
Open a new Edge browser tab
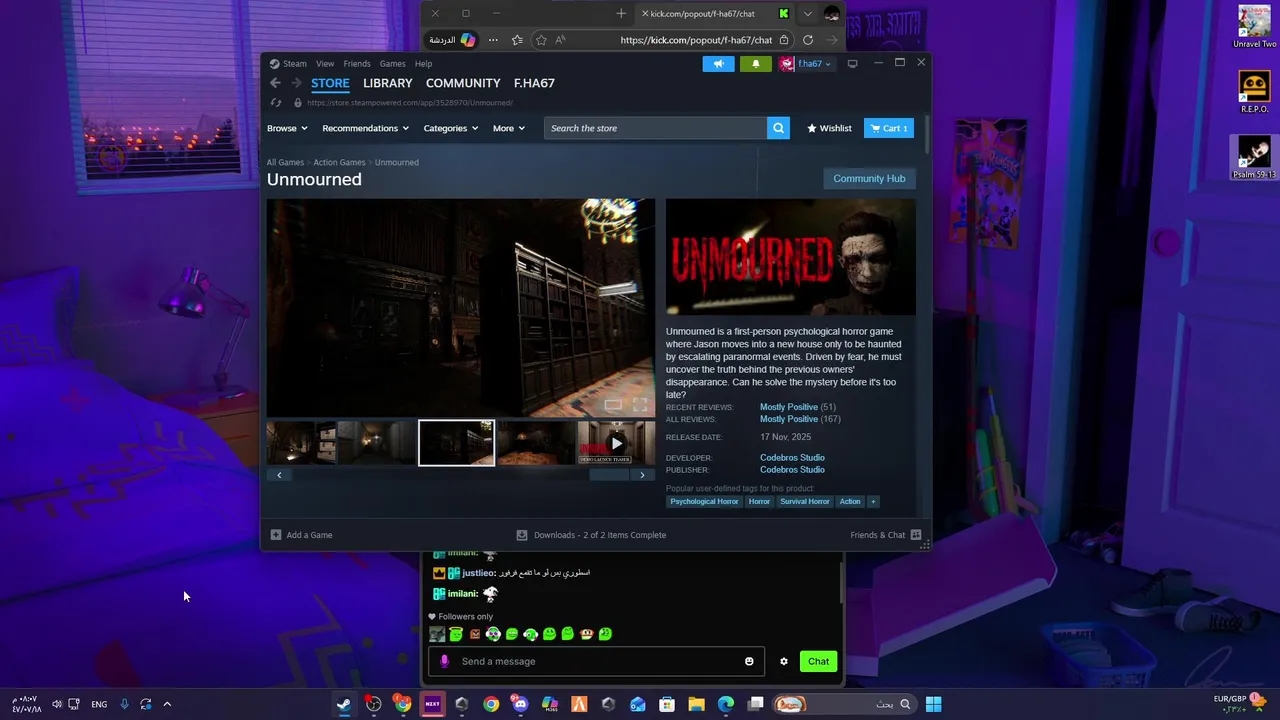pos(621,14)
